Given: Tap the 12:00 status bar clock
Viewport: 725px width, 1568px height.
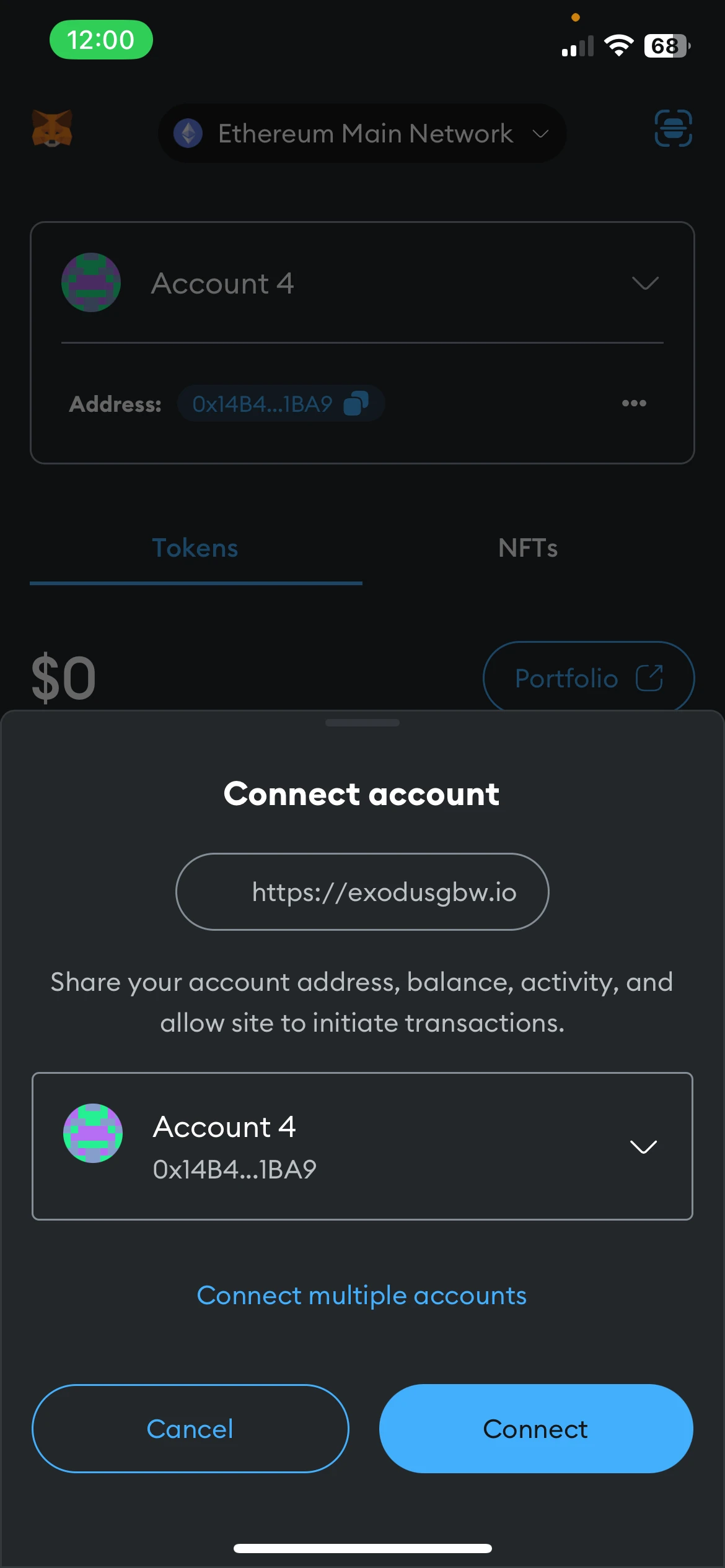Looking at the screenshot, I should [101, 40].
